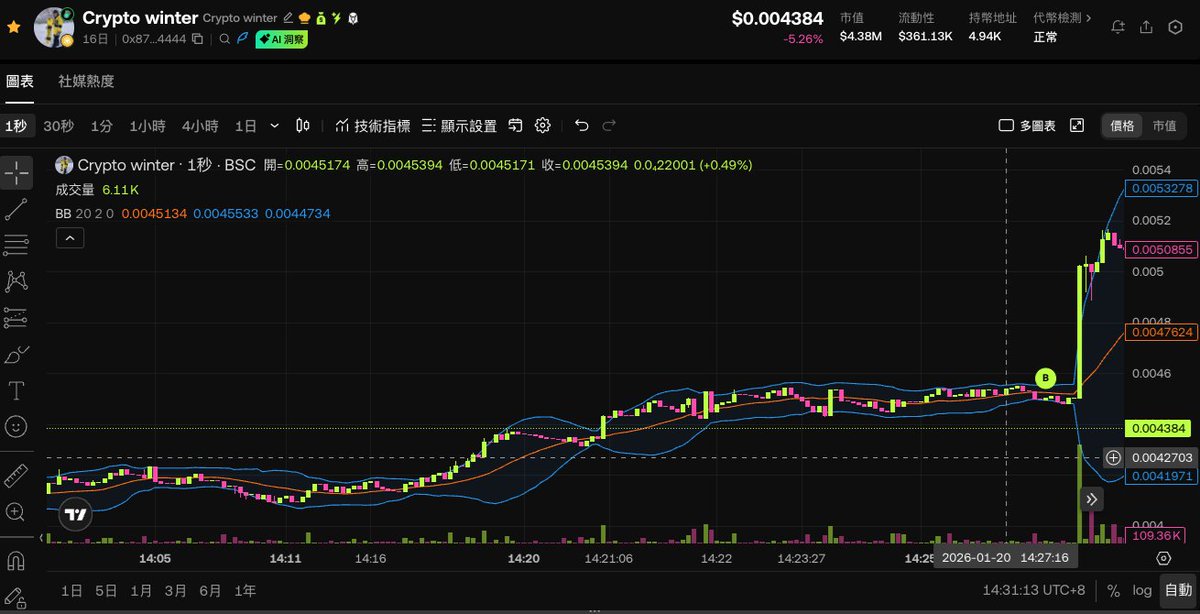
Task: Select the text annotation tool
Action: coord(16,389)
